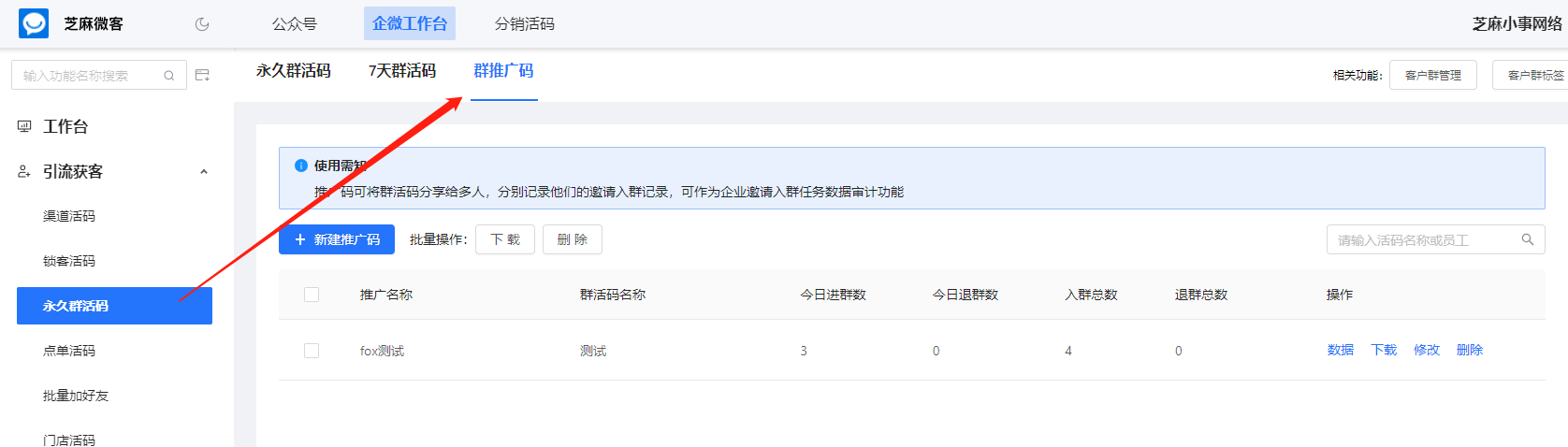The height and width of the screenshot is (447, 1568).
Task: Click the 工作台 monitor icon
Action: (x=24, y=126)
